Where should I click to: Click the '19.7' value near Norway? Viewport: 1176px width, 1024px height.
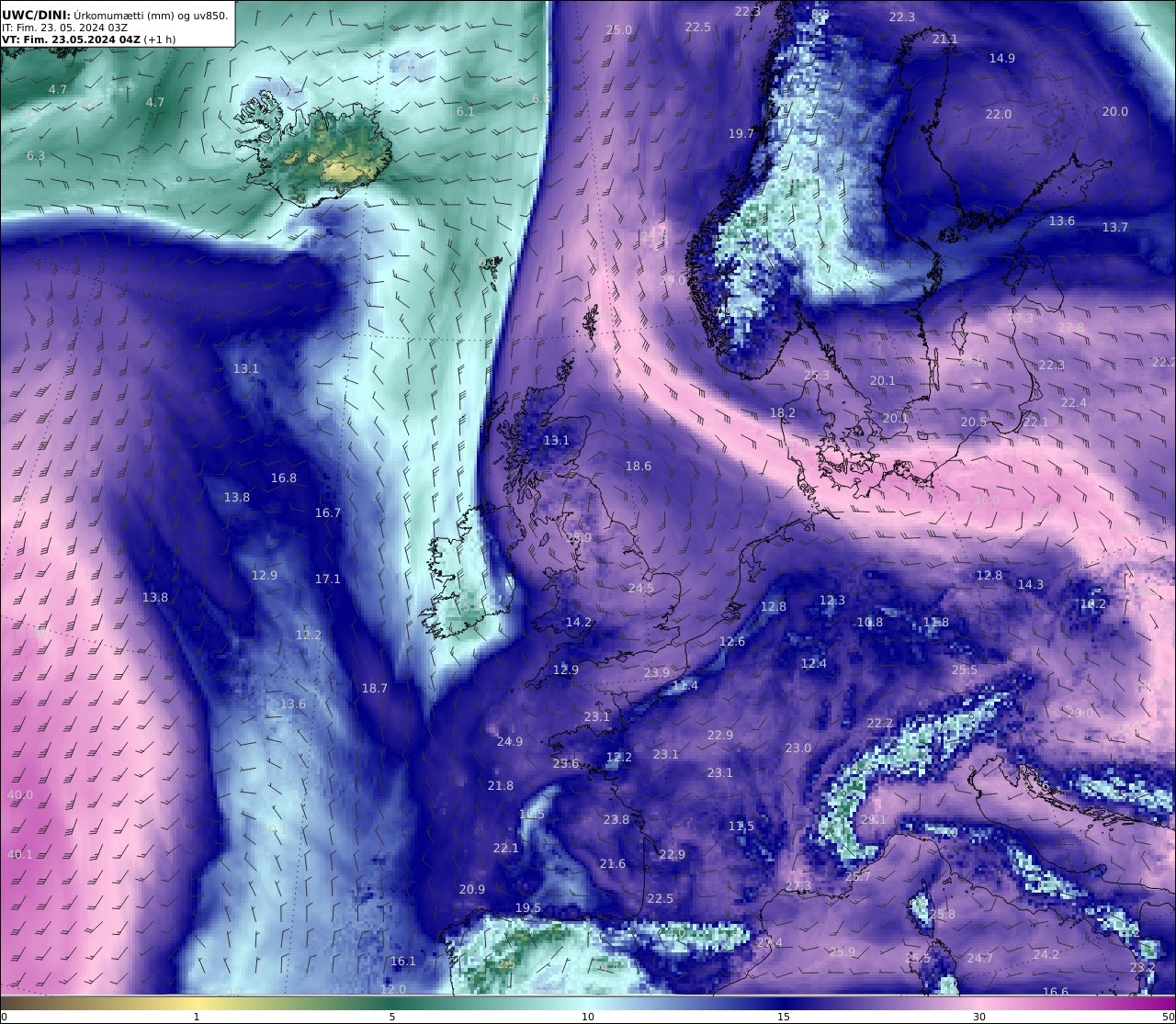point(741,134)
